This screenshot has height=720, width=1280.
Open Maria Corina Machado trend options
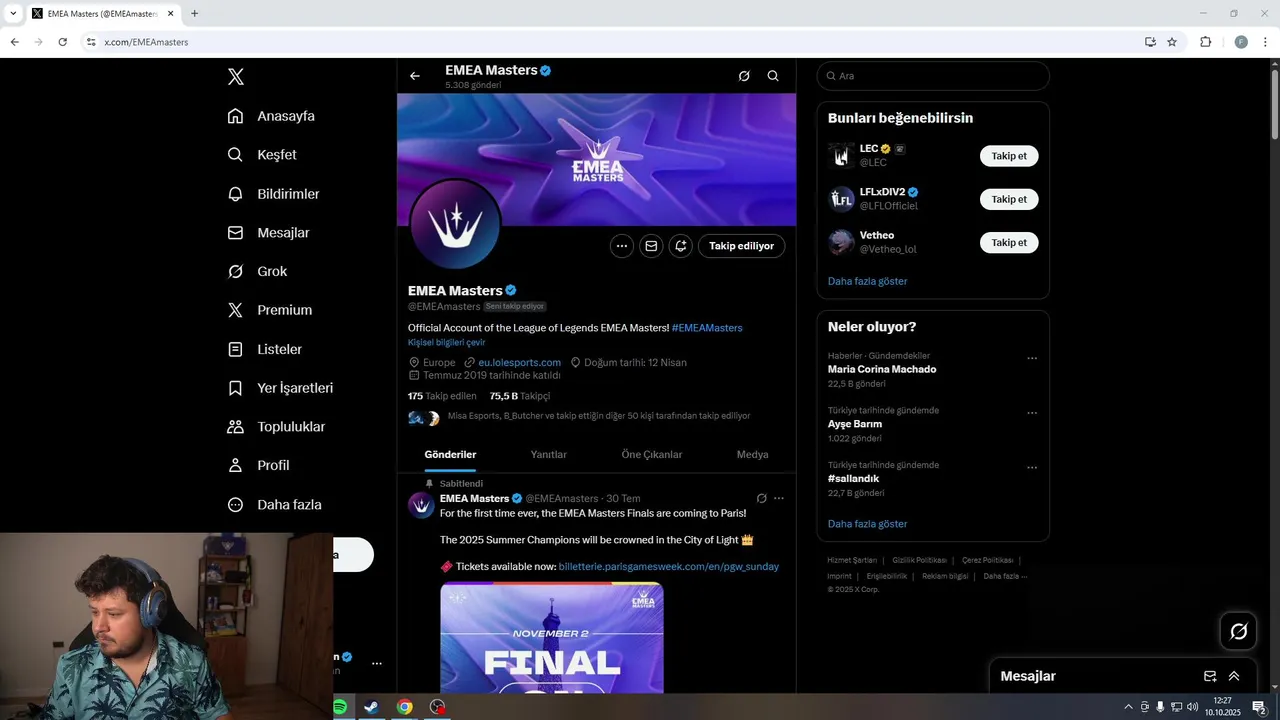pos(1032,358)
